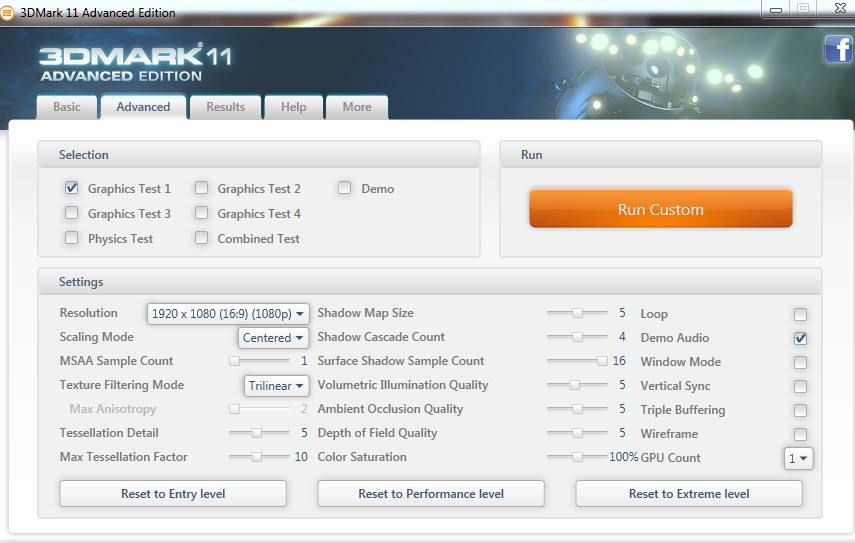The width and height of the screenshot is (855, 543).
Task: Adjust Ambient Occlusion Quality slider
Action: [577, 409]
